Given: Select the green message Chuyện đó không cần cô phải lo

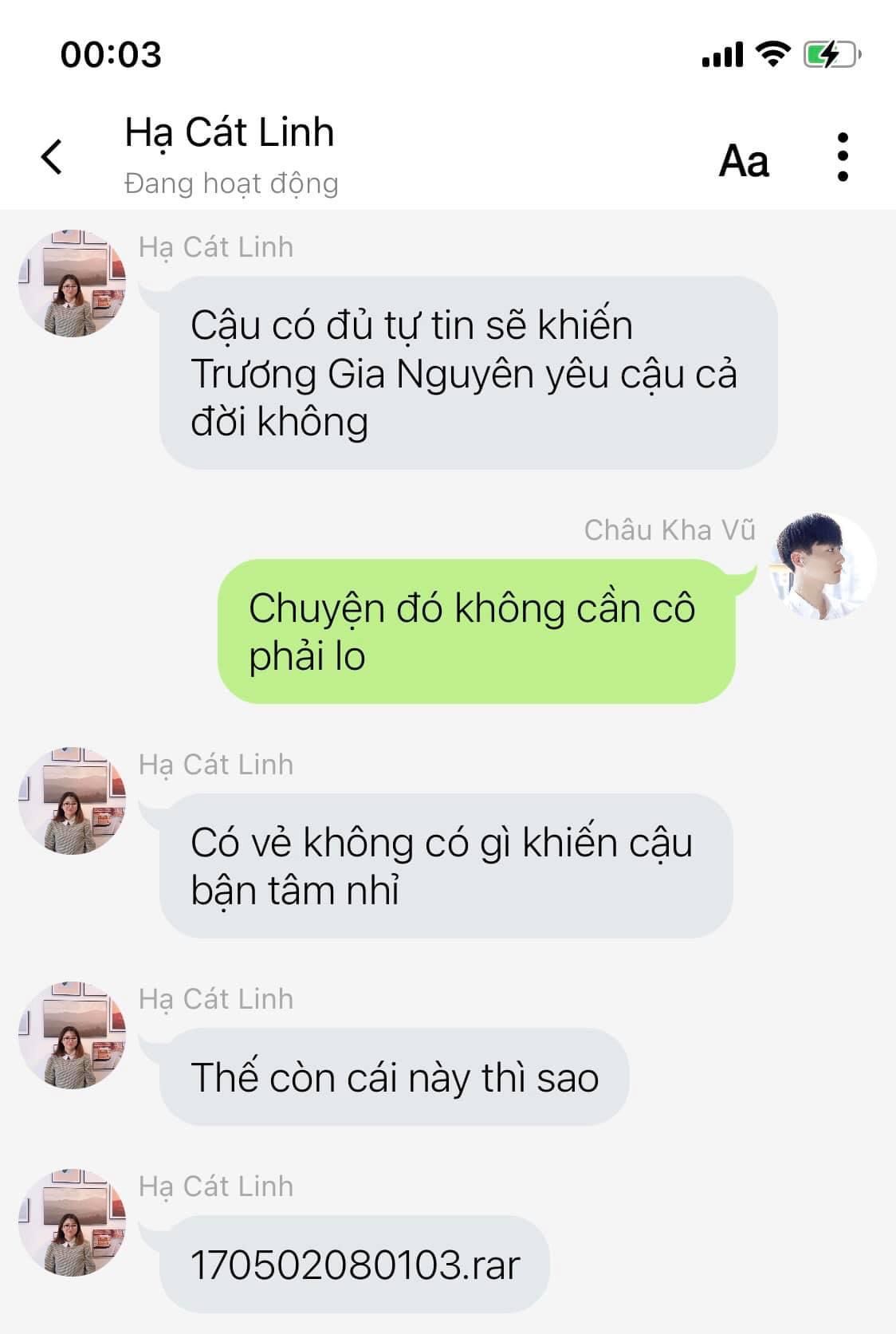Looking at the screenshot, I should click(x=476, y=632).
